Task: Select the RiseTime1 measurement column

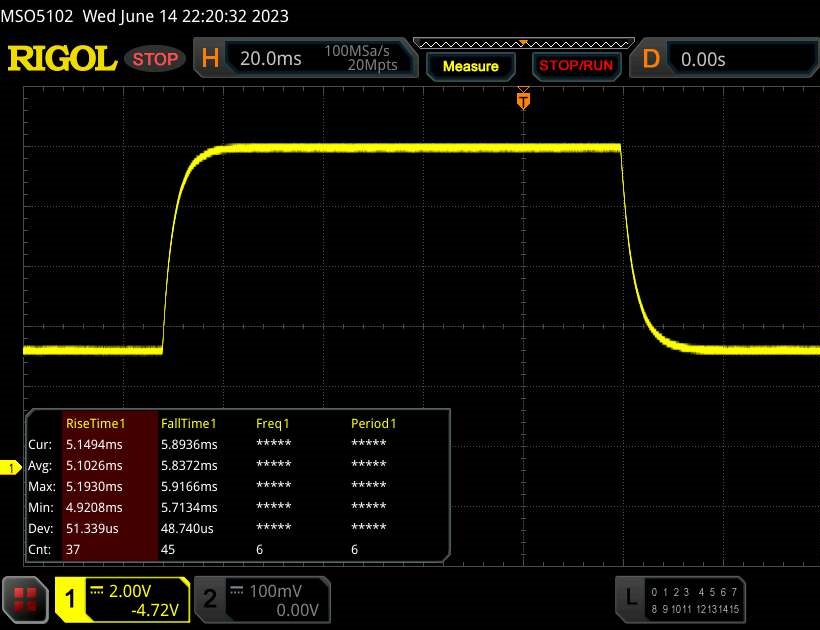Action: click(92, 424)
